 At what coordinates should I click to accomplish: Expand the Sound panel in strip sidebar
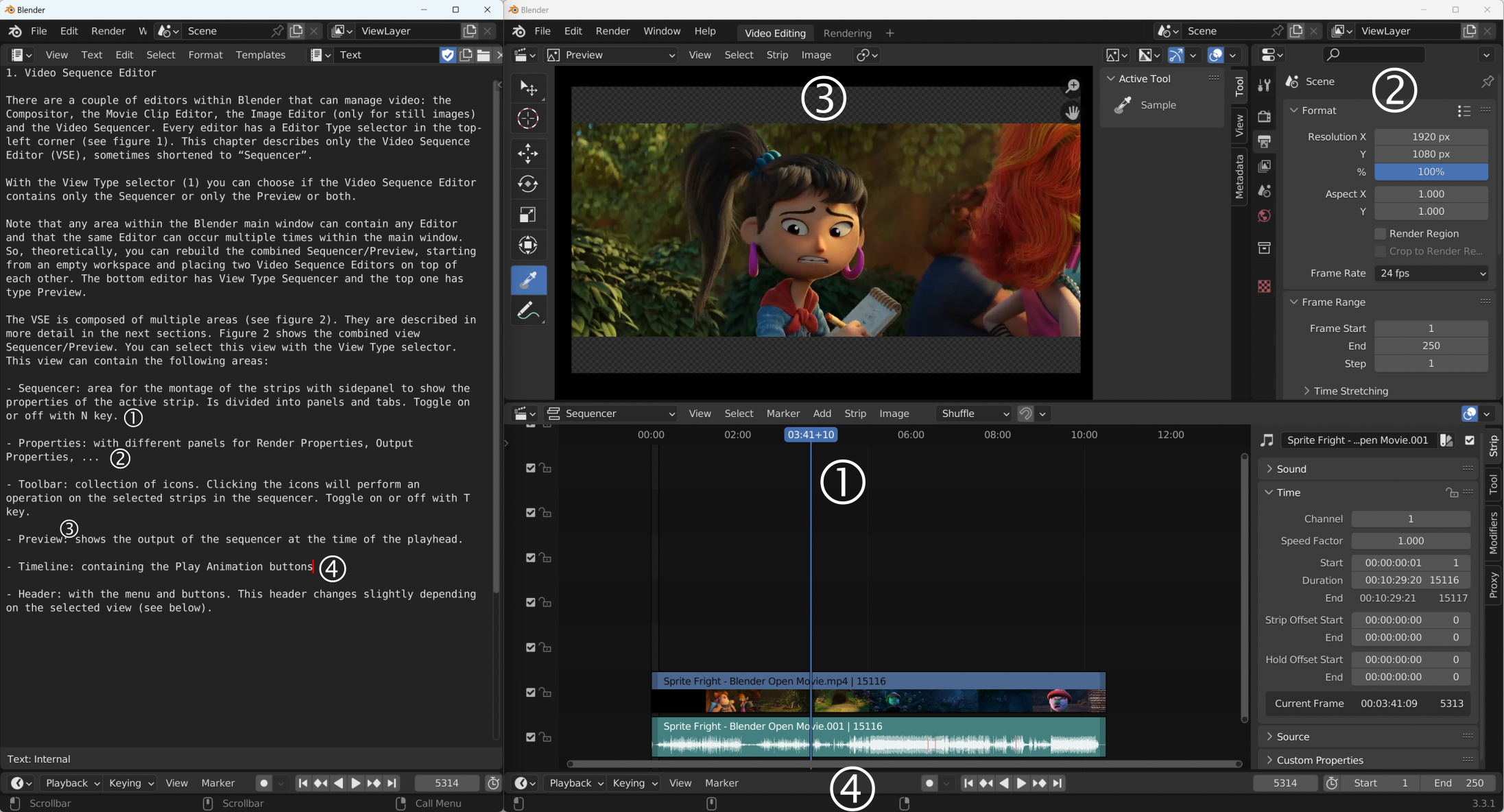[1291, 469]
